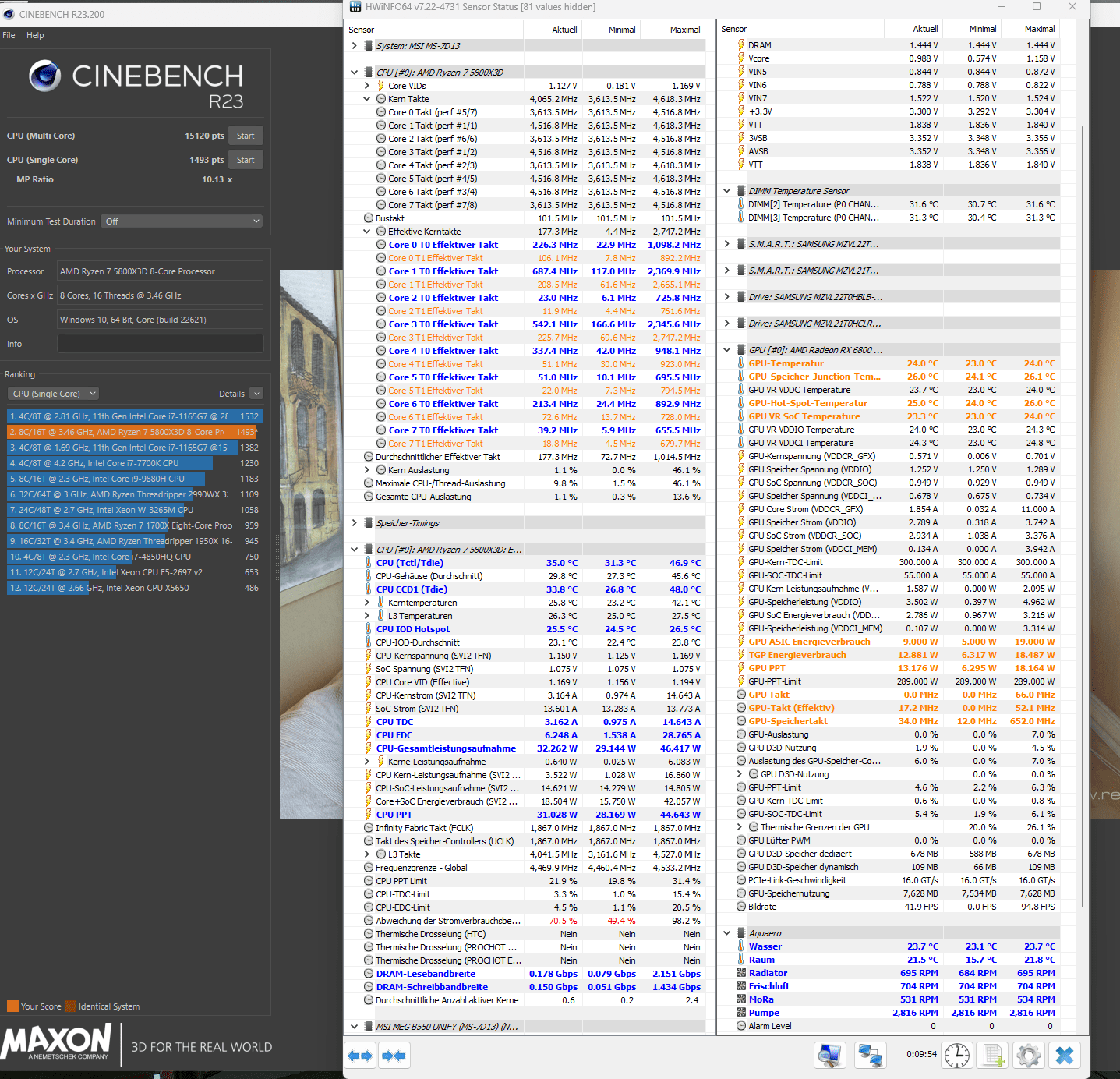The height and width of the screenshot is (1079, 1120).
Task: Select the Core 3 T0 Effektiver Takt row
Action: [x=525, y=324]
